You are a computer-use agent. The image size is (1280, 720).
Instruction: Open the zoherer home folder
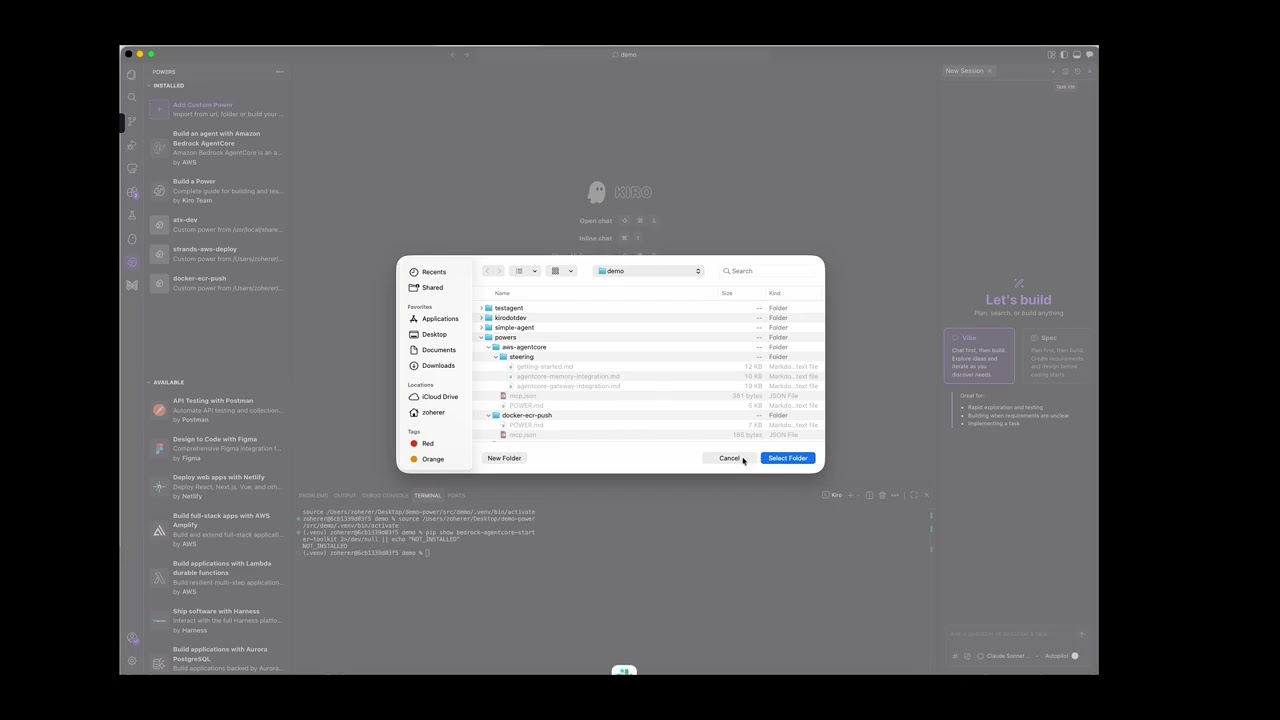coord(428,413)
